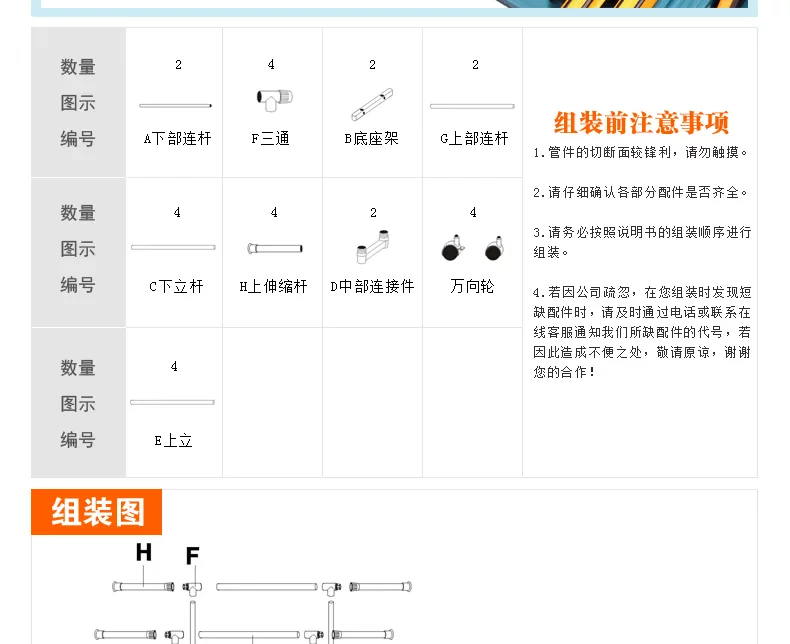Click the A下部连杆 rod image
The width and height of the screenshot is (790, 644).
point(175,105)
